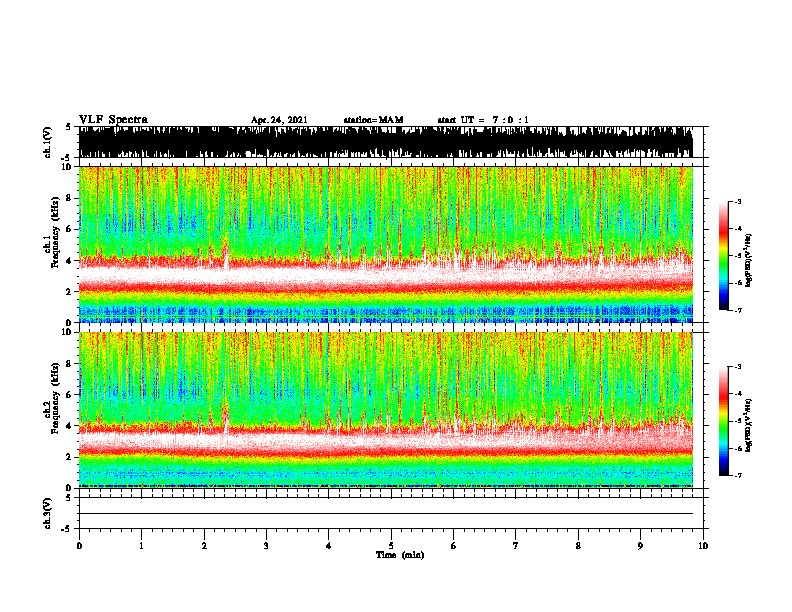This screenshot has width=792, height=612.
Task: Click the ch.2 color bar log(PSD) unit label
Action: (x=749, y=425)
